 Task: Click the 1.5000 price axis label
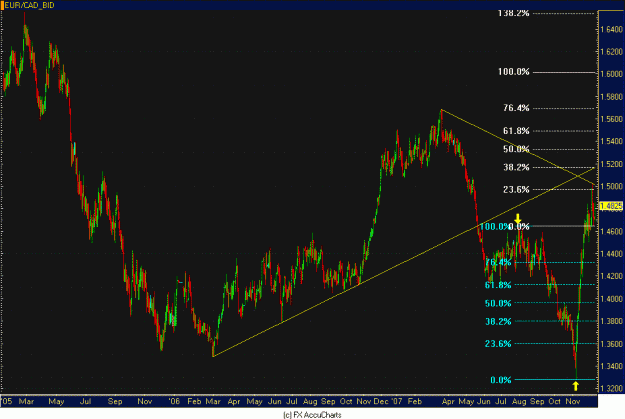point(611,187)
